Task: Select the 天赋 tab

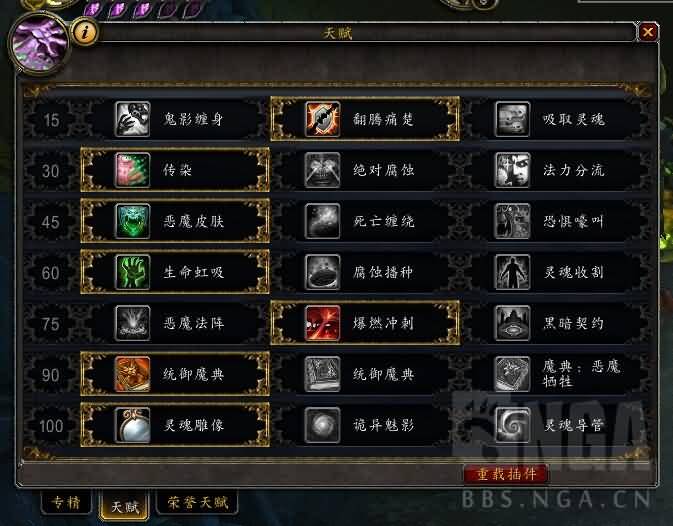Action: pos(124,506)
